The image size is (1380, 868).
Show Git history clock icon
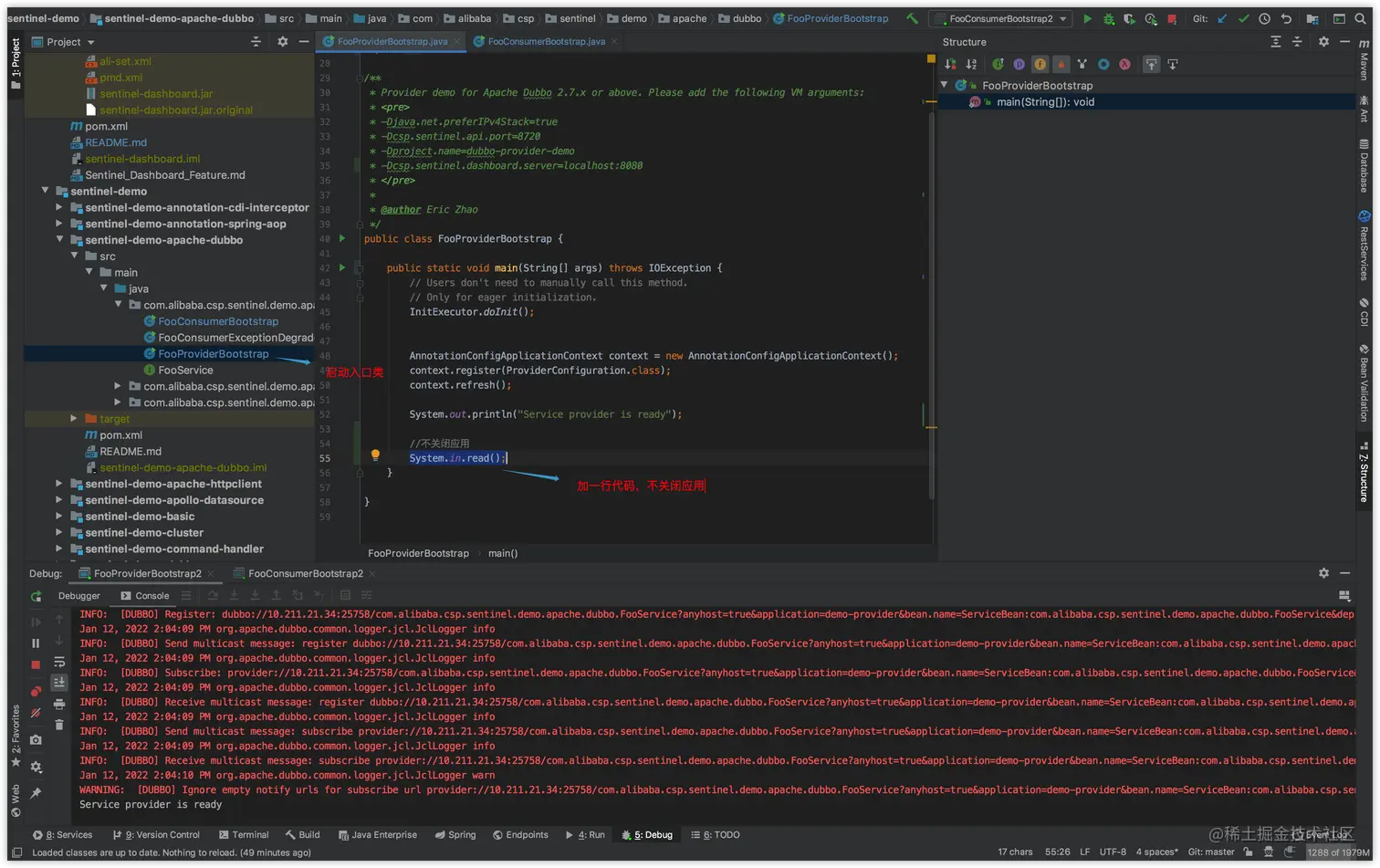(x=1264, y=18)
